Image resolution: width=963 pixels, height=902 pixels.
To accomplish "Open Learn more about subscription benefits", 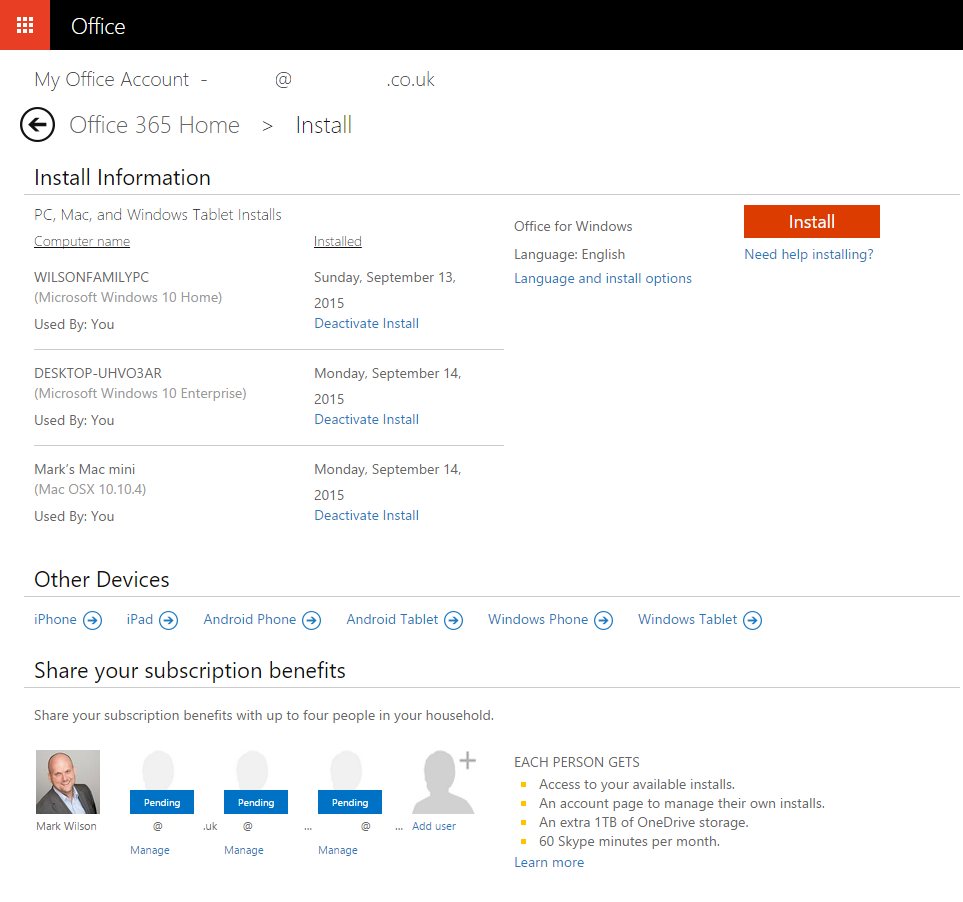I will (x=548, y=861).
